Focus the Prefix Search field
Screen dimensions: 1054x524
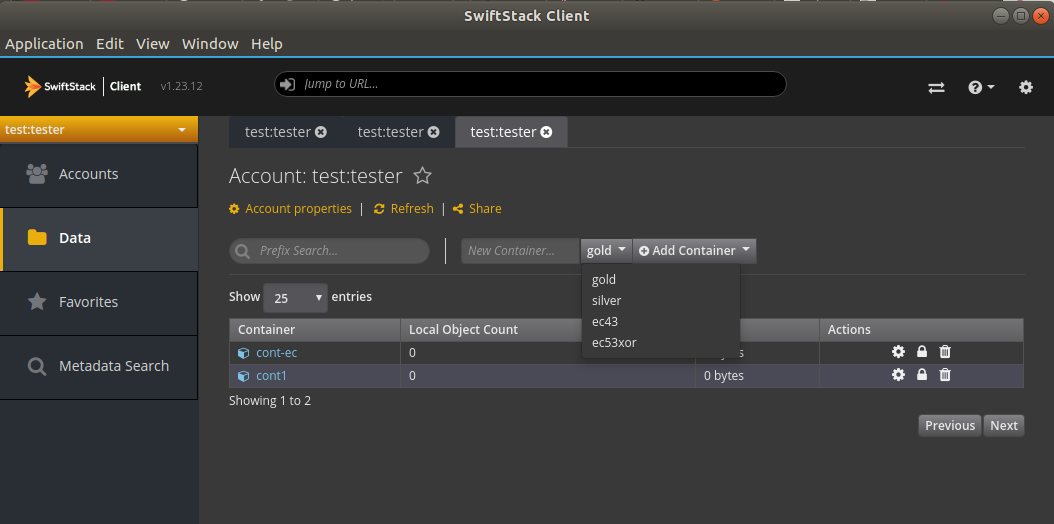tap(329, 251)
